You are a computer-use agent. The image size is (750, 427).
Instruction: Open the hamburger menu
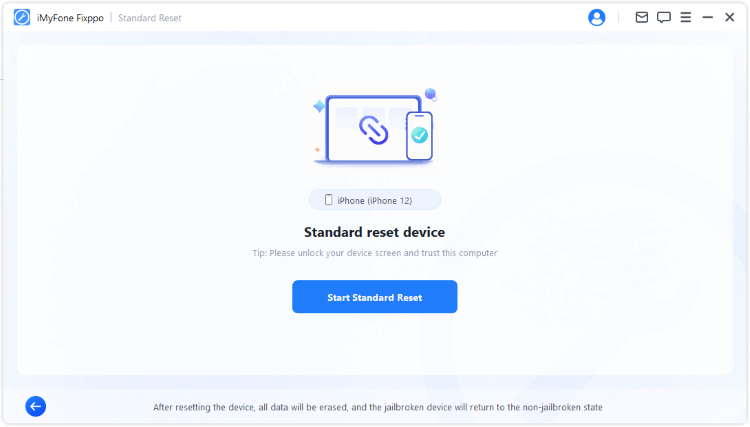click(x=685, y=17)
